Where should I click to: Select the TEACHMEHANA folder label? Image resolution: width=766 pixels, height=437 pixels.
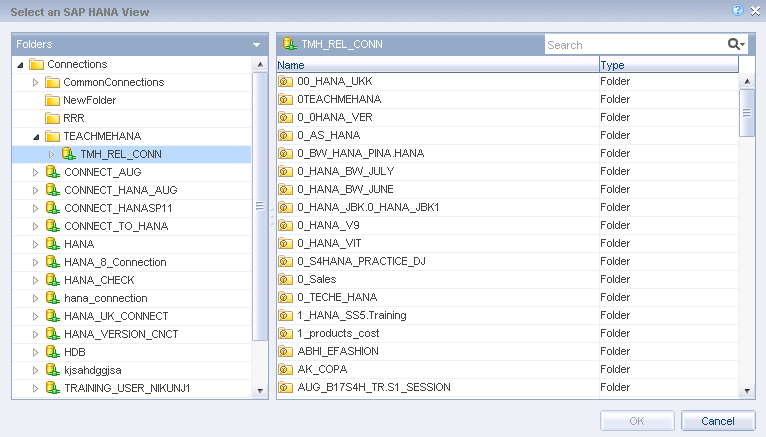(x=102, y=136)
